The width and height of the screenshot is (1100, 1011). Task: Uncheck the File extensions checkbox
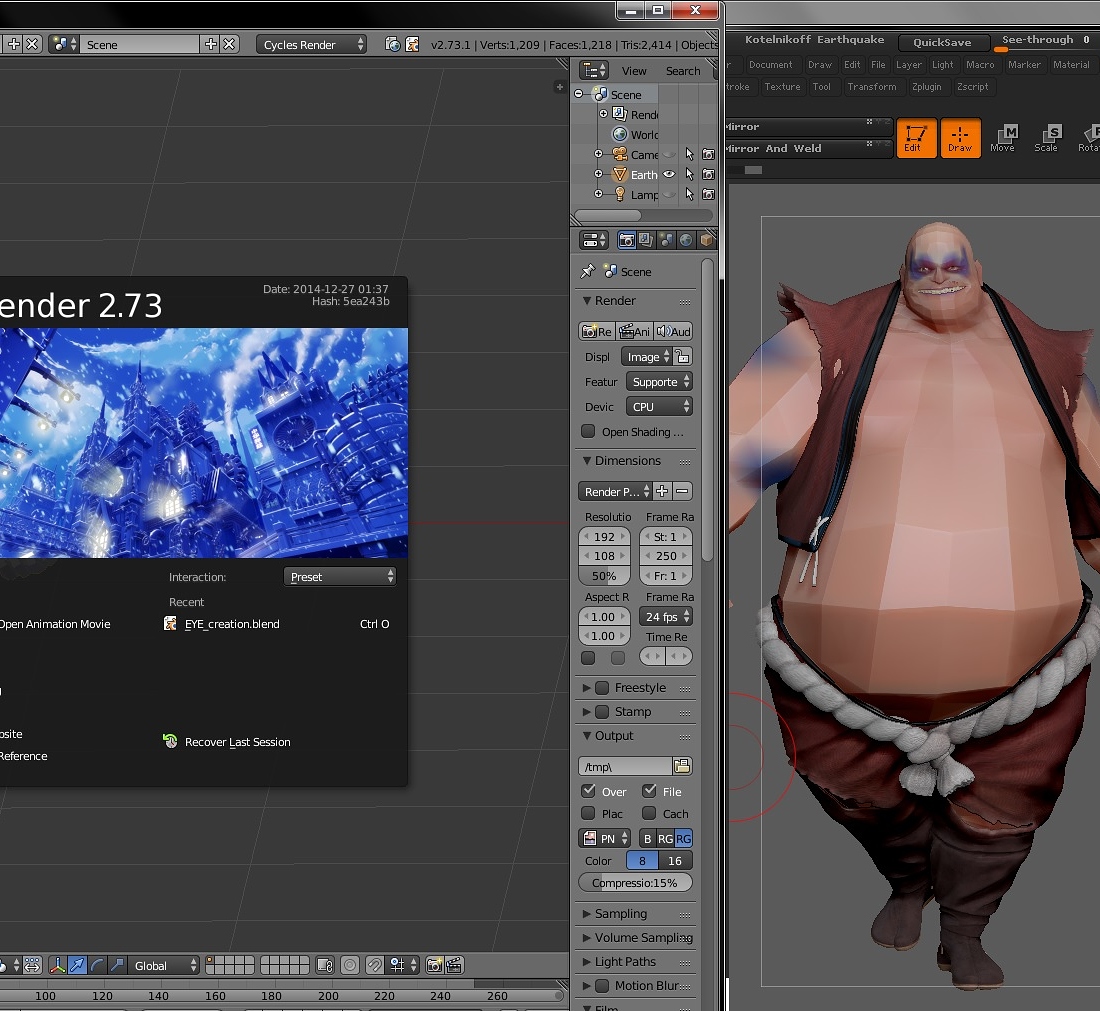(x=650, y=791)
